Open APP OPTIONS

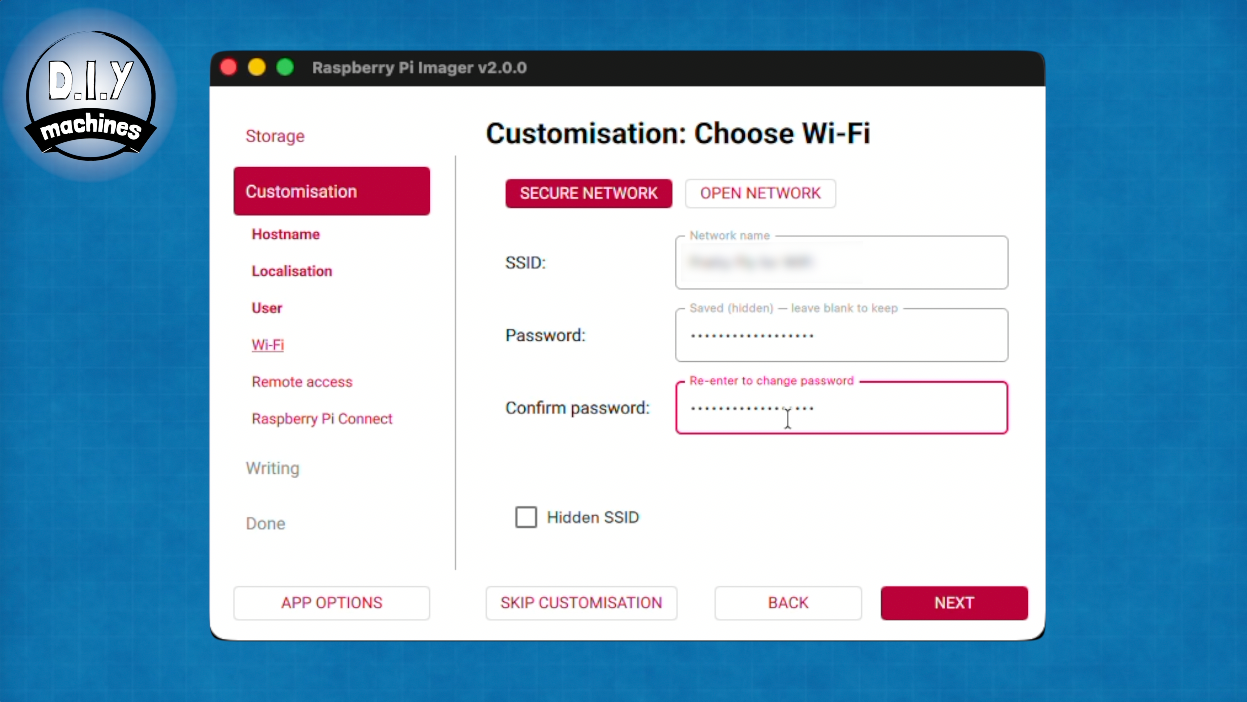[x=331, y=603]
